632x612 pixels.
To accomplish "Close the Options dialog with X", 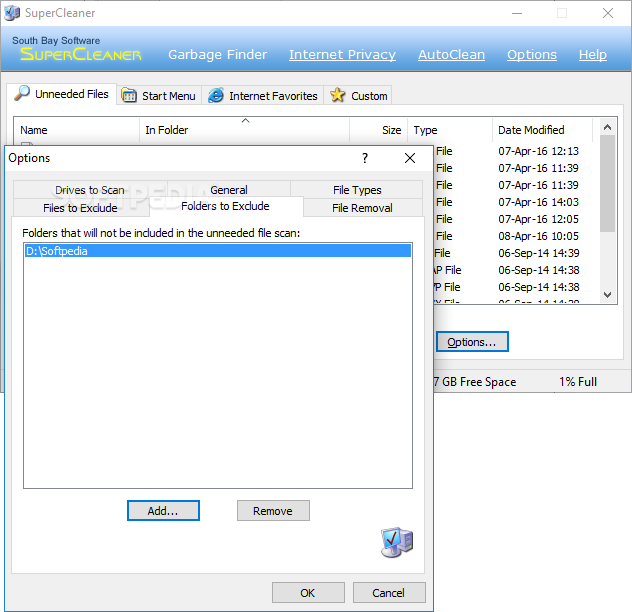I will point(410,158).
